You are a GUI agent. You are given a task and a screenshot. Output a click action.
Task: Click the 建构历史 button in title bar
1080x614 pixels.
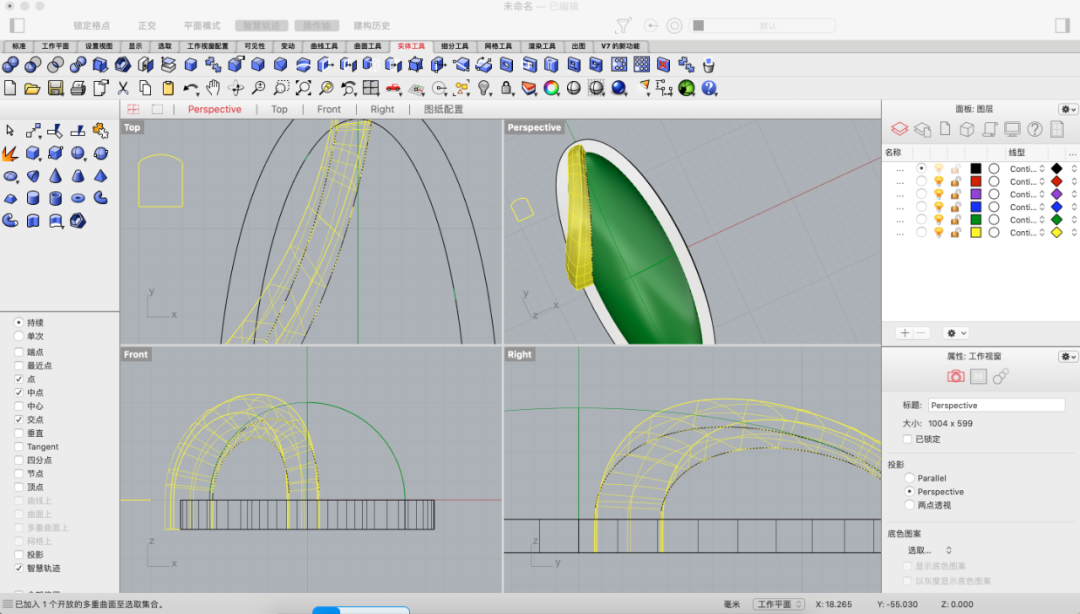[x=372, y=25]
